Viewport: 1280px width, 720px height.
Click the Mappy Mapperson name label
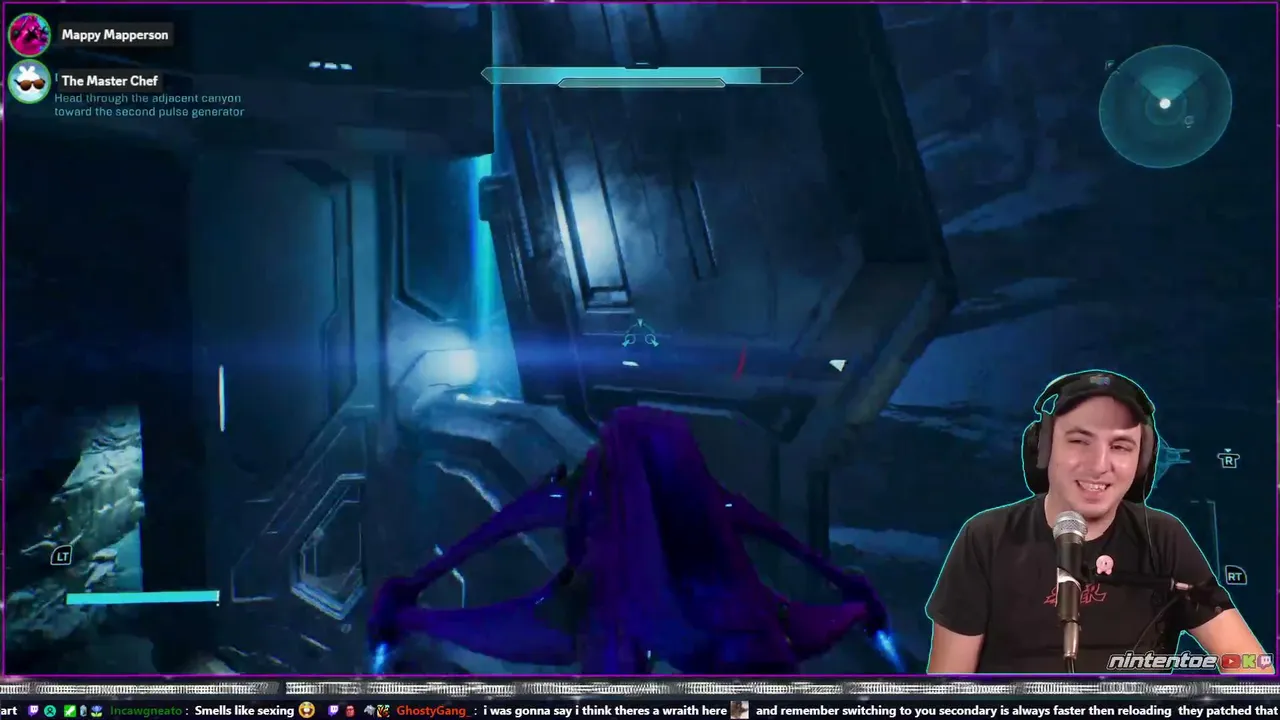(x=115, y=35)
